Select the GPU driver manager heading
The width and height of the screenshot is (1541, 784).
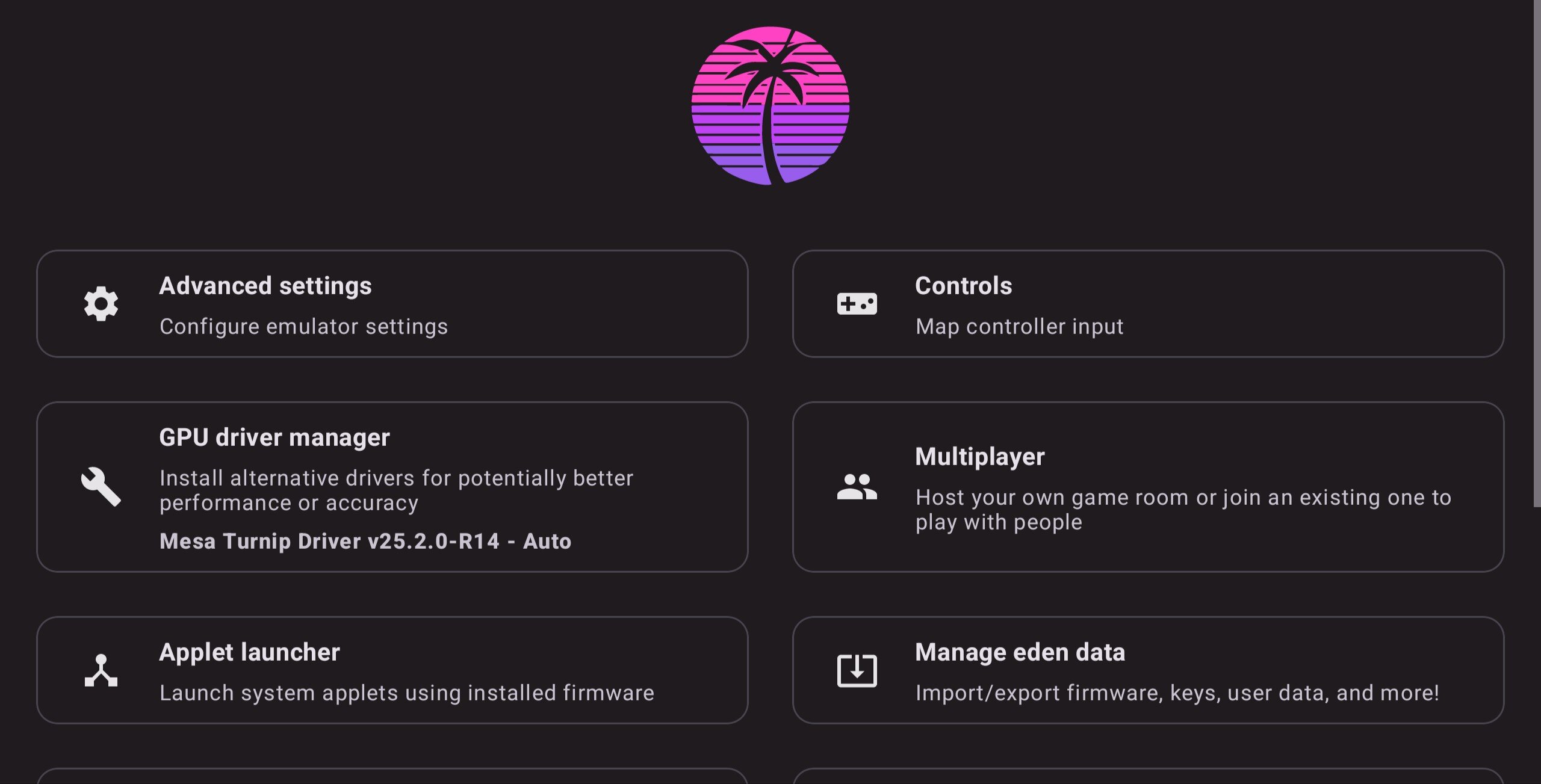(274, 437)
